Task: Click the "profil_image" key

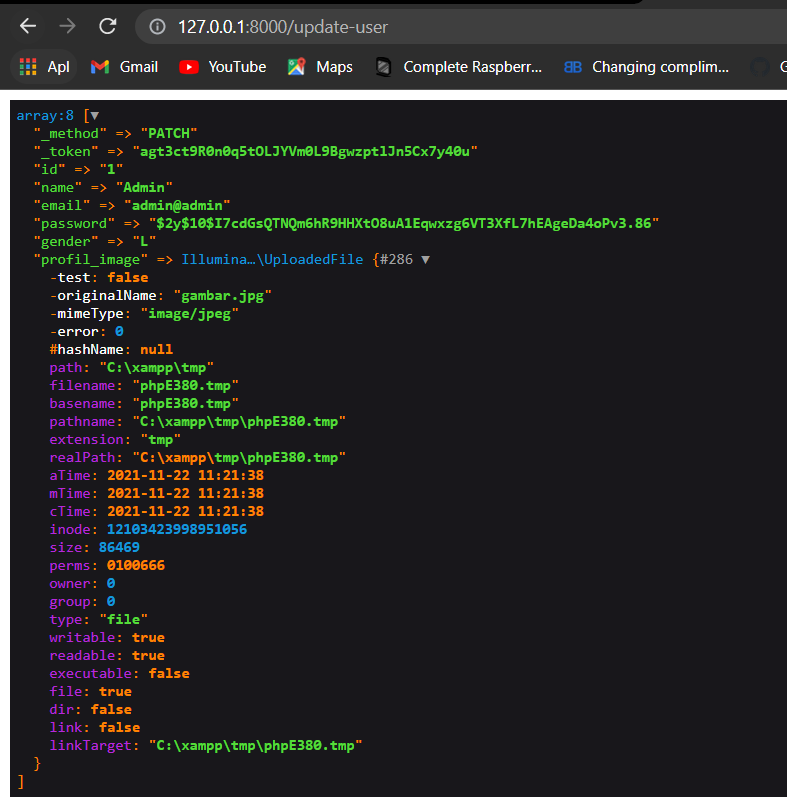Action: coord(90,259)
